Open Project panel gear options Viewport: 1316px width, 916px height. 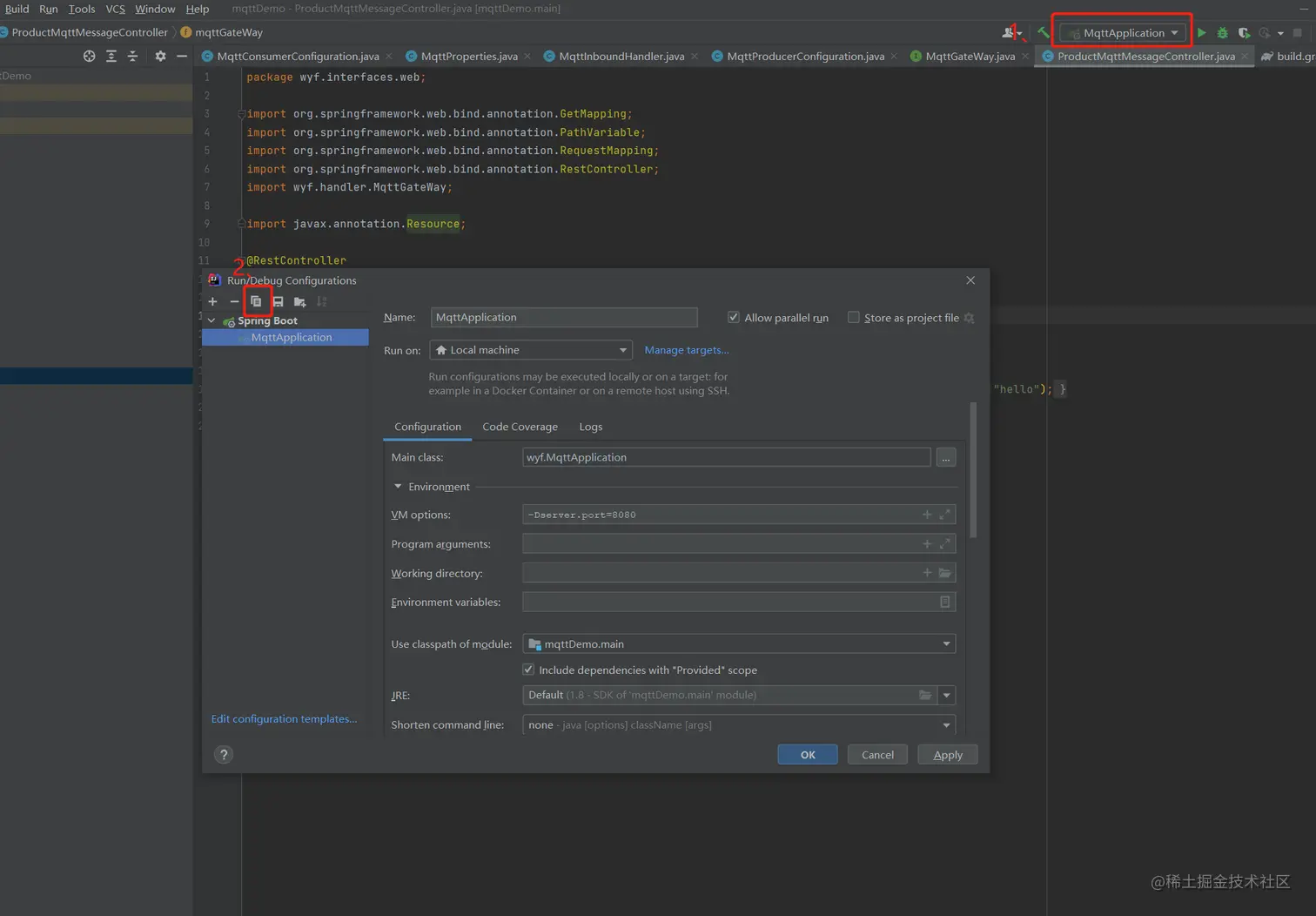(x=160, y=56)
